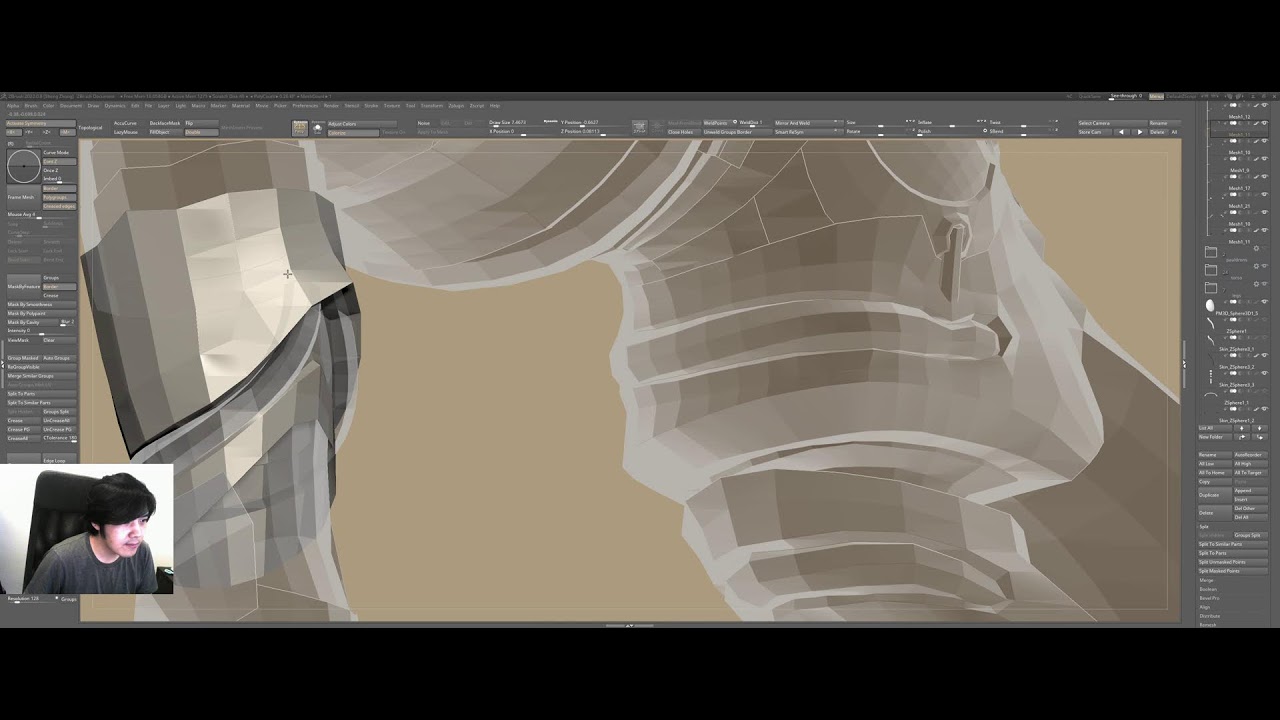Open the Preferences menu
Image resolution: width=1280 pixels, height=720 pixels.
pyautogui.click(x=305, y=106)
